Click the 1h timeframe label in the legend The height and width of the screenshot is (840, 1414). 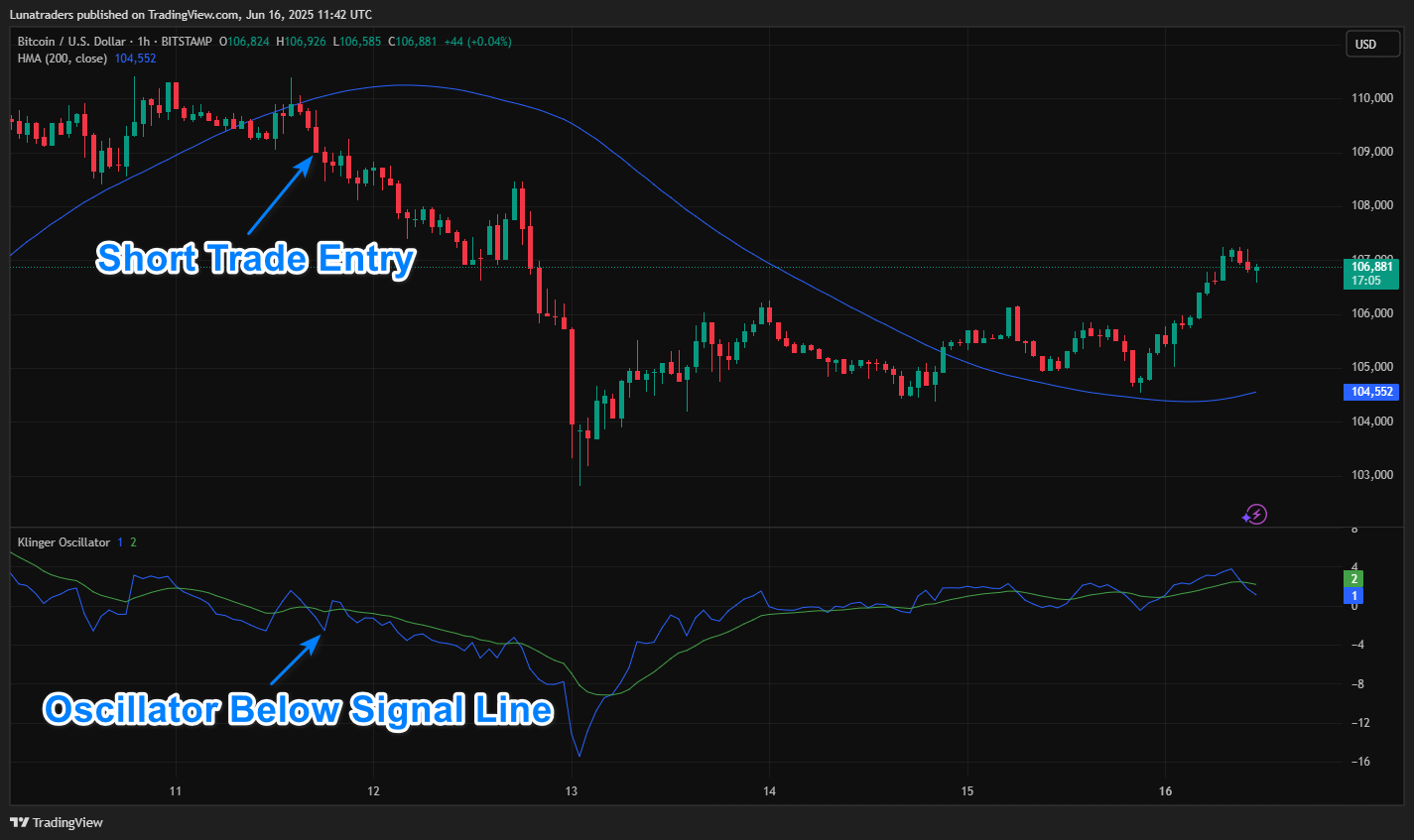pyautogui.click(x=143, y=42)
